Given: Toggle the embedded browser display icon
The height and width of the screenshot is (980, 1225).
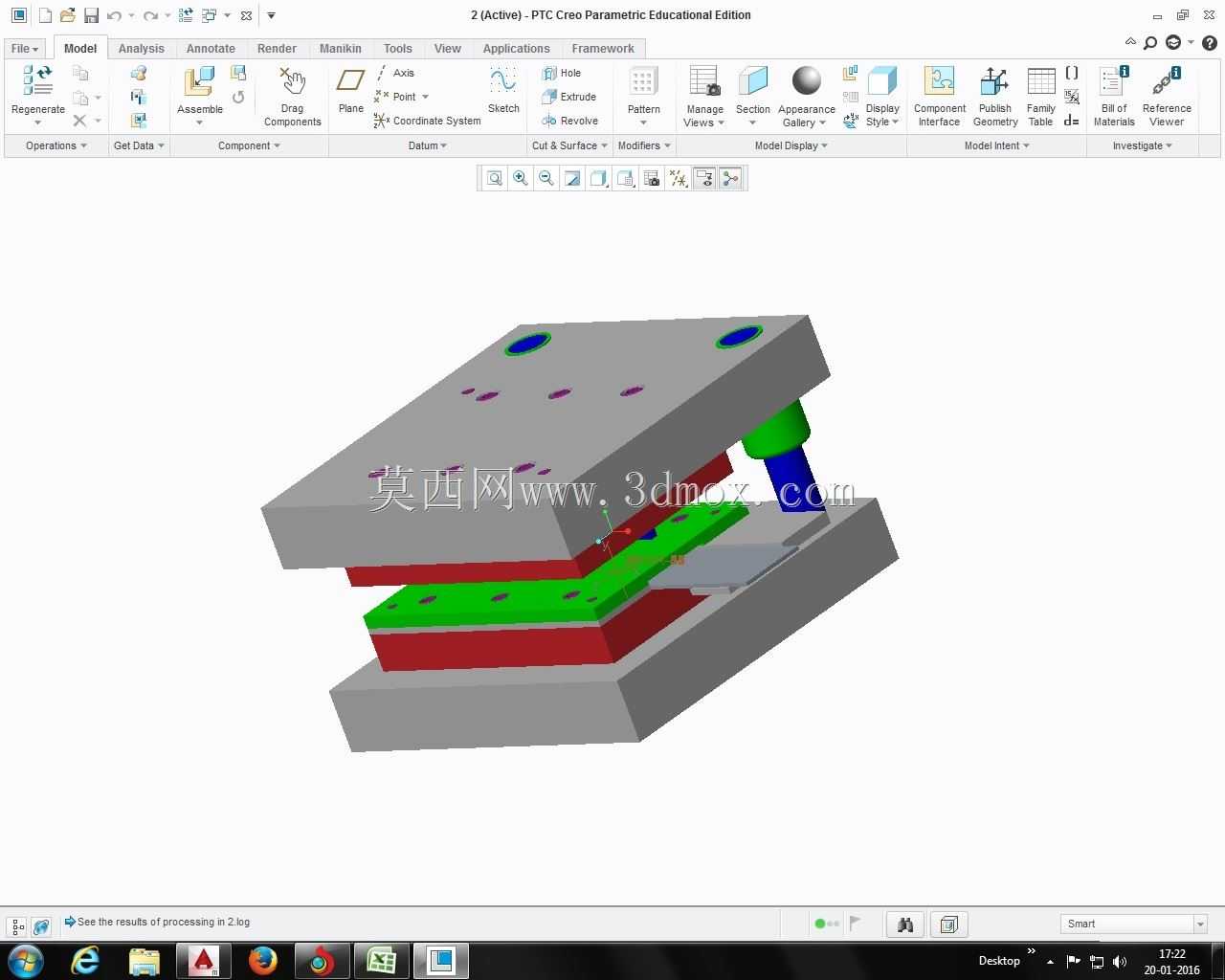Looking at the screenshot, I should 41,926.
